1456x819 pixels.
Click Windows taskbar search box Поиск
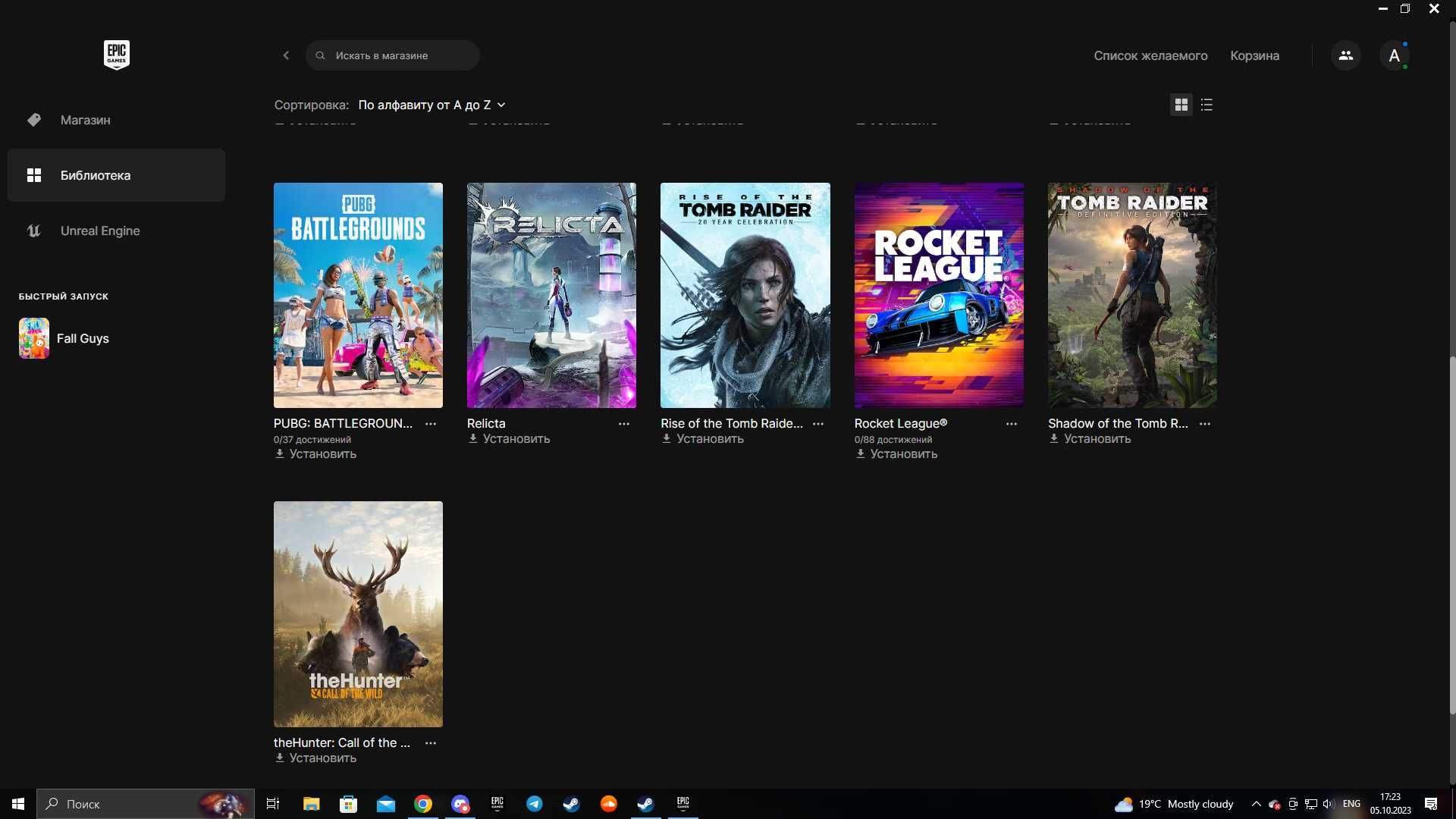click(x=146, y=804)
